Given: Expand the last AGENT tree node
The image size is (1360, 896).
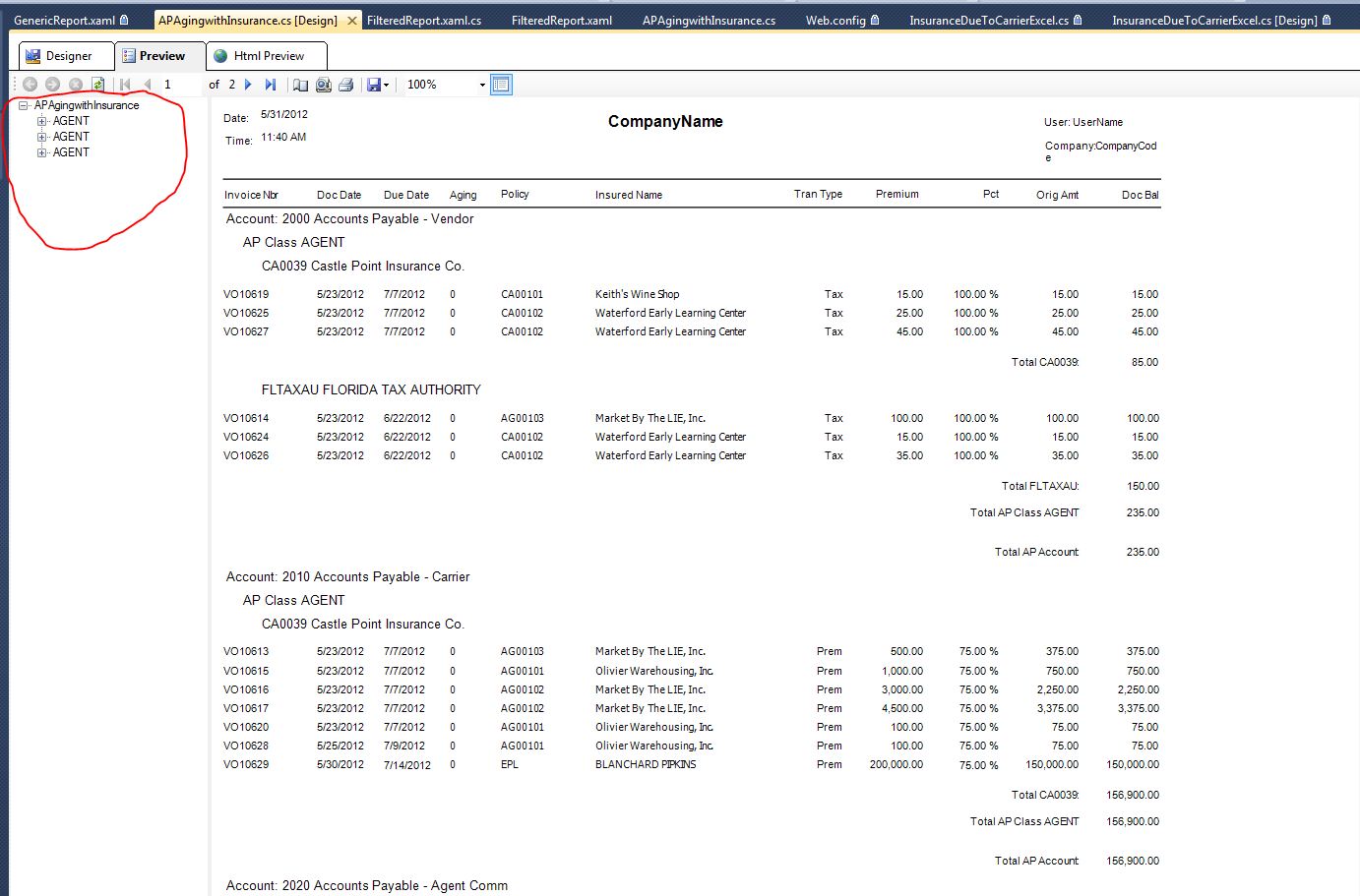Looking at the screenshot, I should tap(41, 152).
